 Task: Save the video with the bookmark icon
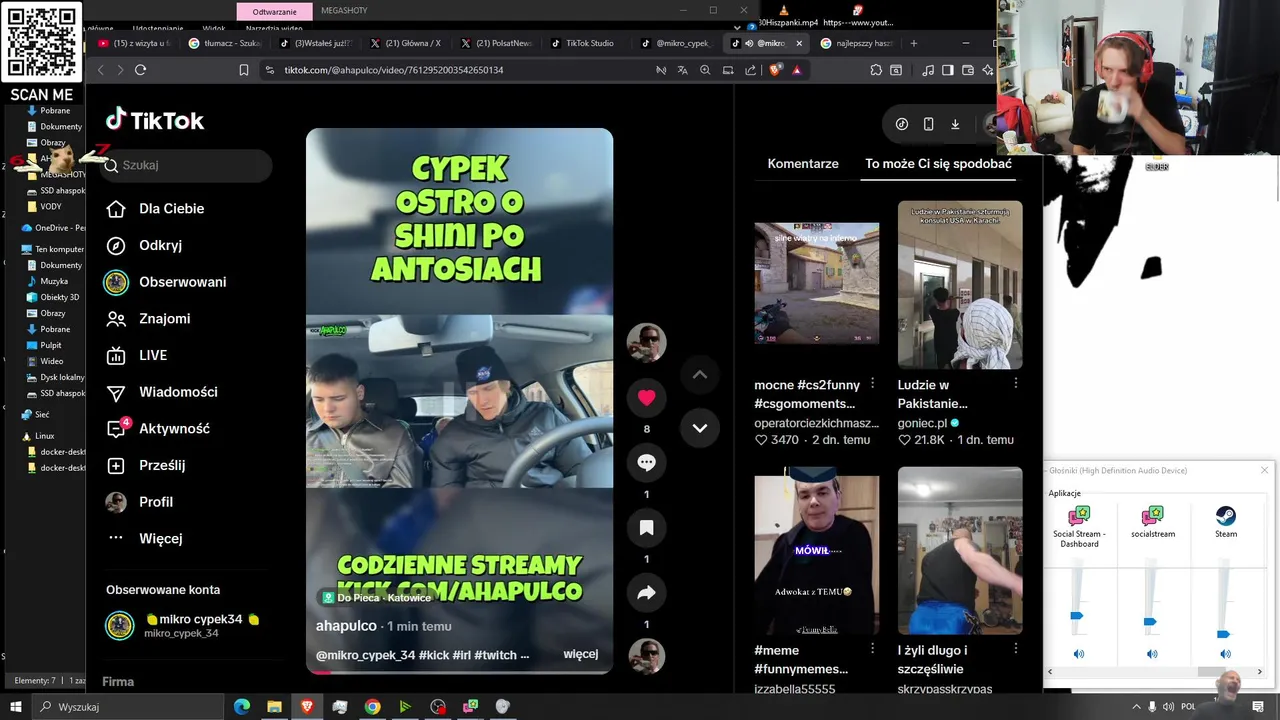click(646, 528)
